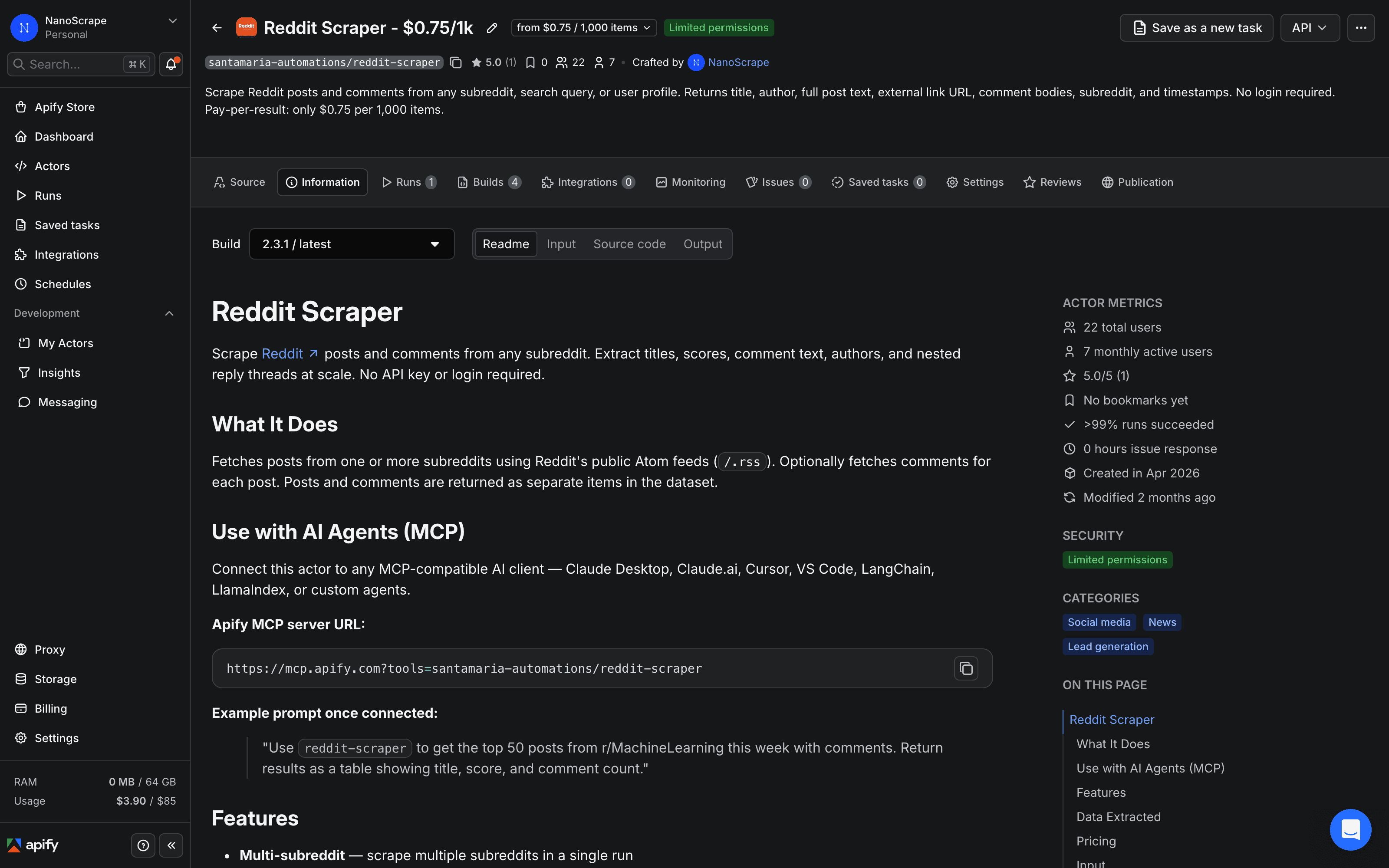Select the Source code view

coord(629,244)
